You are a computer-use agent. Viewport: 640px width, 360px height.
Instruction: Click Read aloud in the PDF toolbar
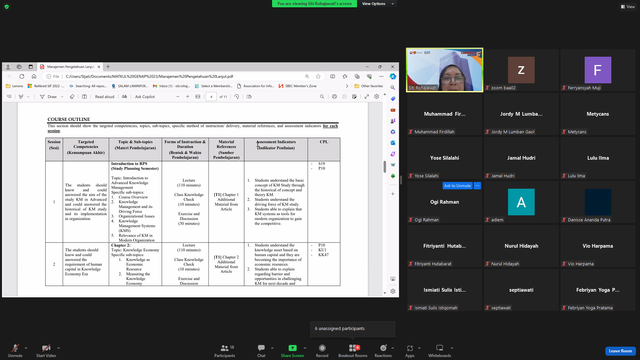104,97
